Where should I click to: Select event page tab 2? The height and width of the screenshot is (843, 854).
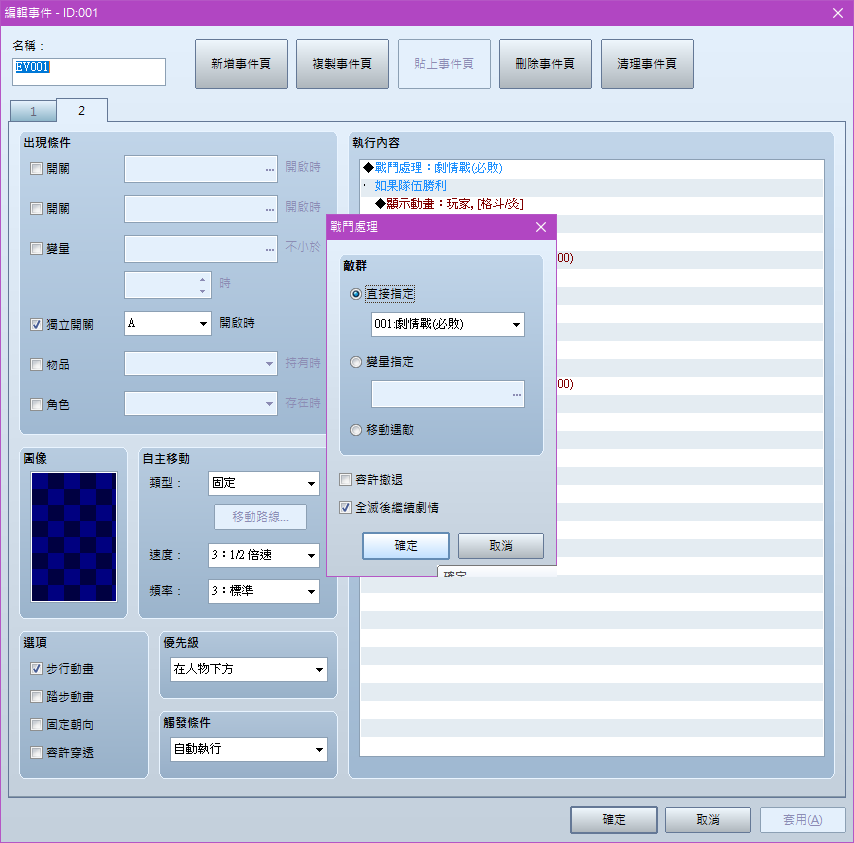tap(82, 111)
